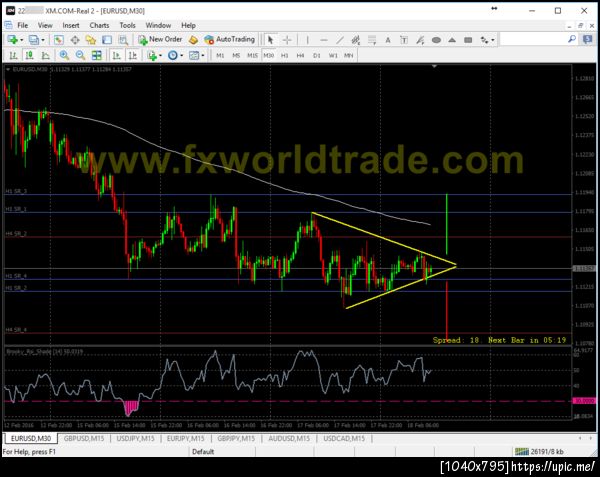Expand the Indicators dropdown arrow
600x477 pixels.
click(x=160, y=56)
